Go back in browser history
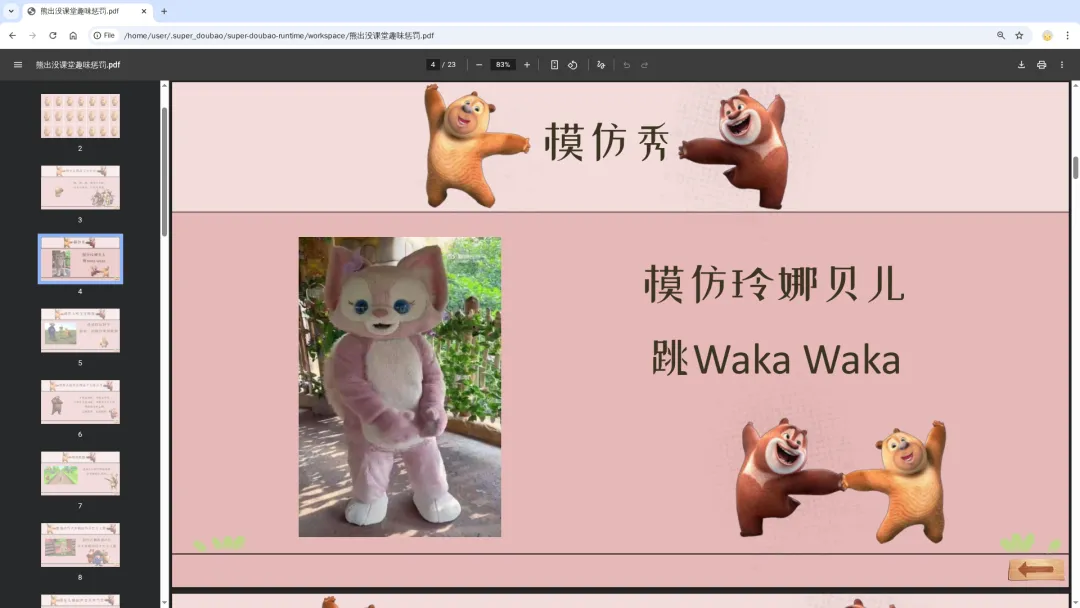The image size is (1080, 608). [12, 35]
